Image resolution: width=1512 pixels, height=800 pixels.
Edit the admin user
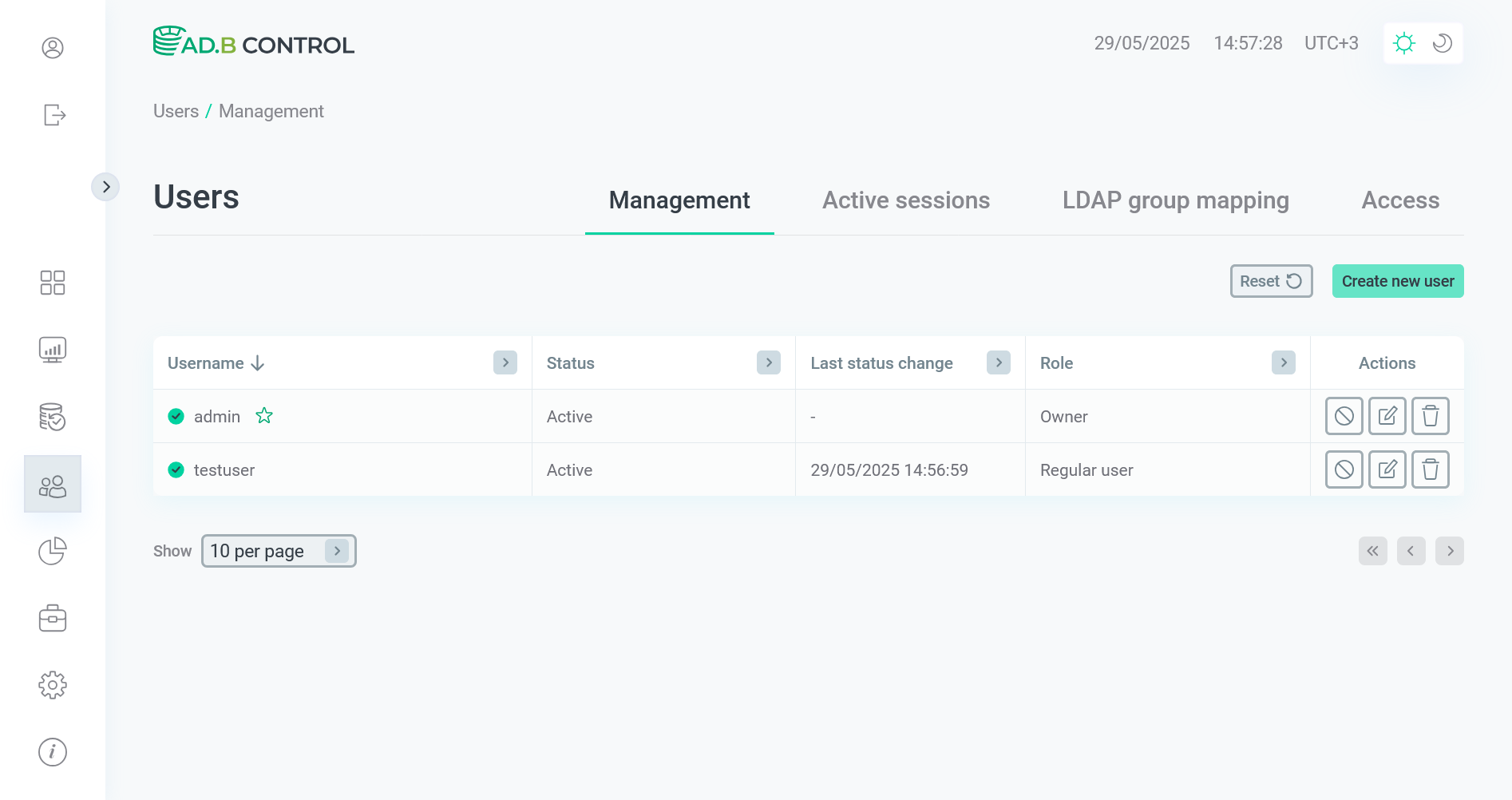click(1387, 416)
